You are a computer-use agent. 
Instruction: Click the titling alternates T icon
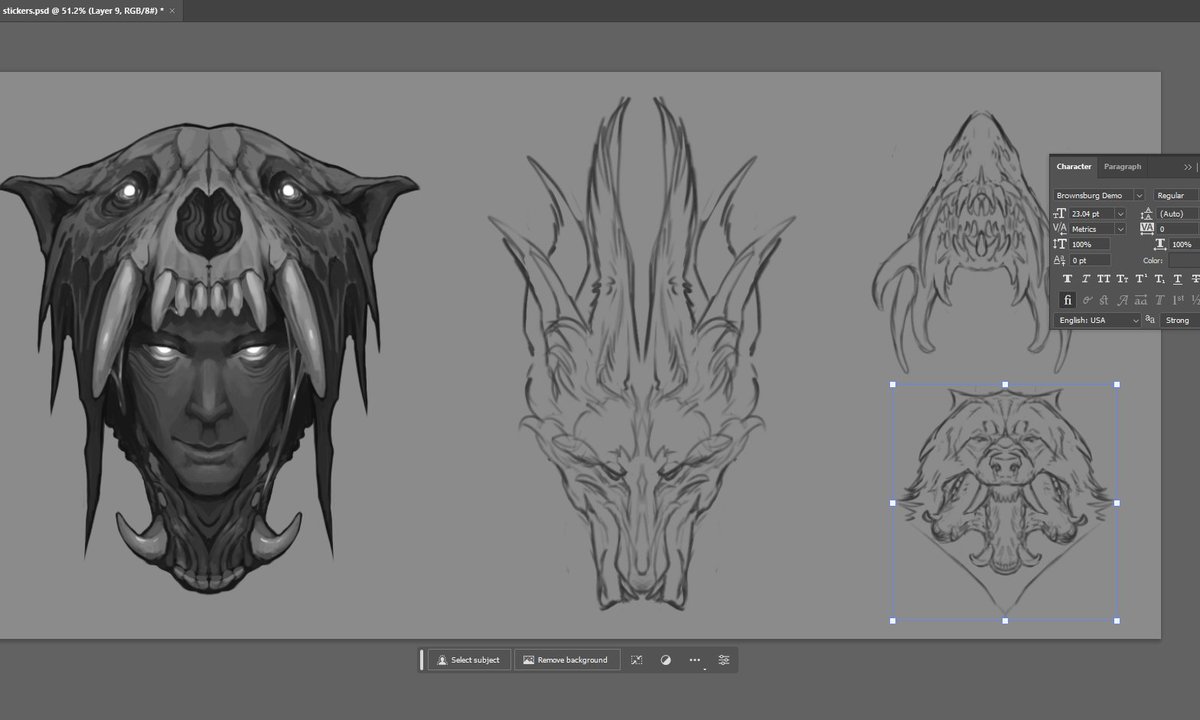1160,300
